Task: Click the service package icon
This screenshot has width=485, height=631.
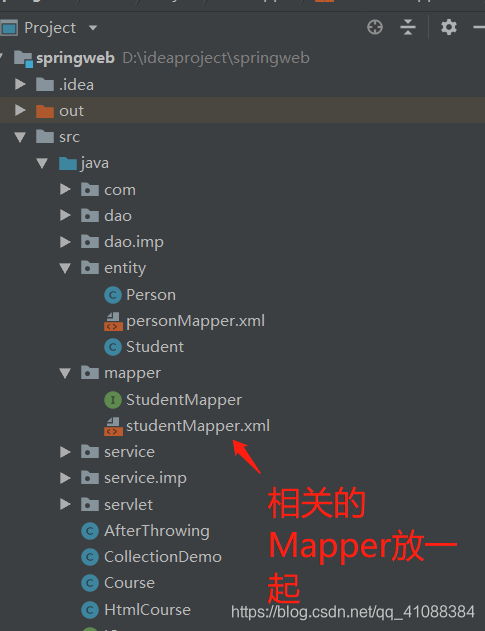Action: (90, 452)
